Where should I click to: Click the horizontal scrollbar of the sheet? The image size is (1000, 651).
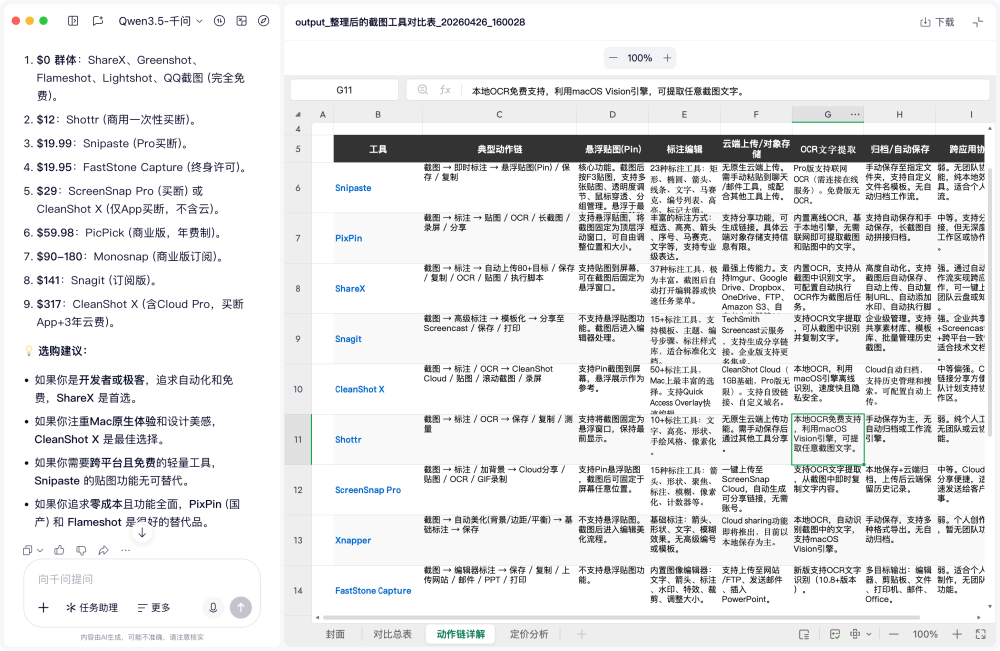click(621, 617)
